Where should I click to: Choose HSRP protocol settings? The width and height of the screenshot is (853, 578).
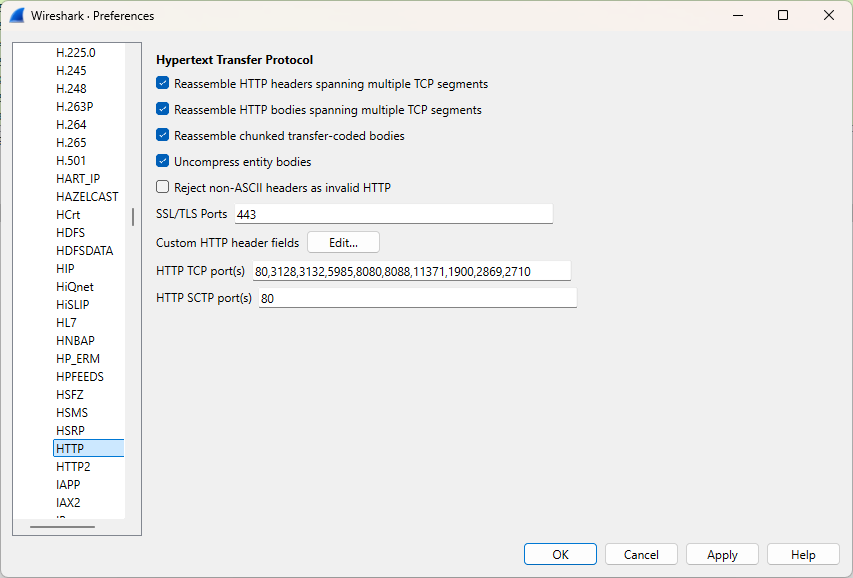(70, 430)
